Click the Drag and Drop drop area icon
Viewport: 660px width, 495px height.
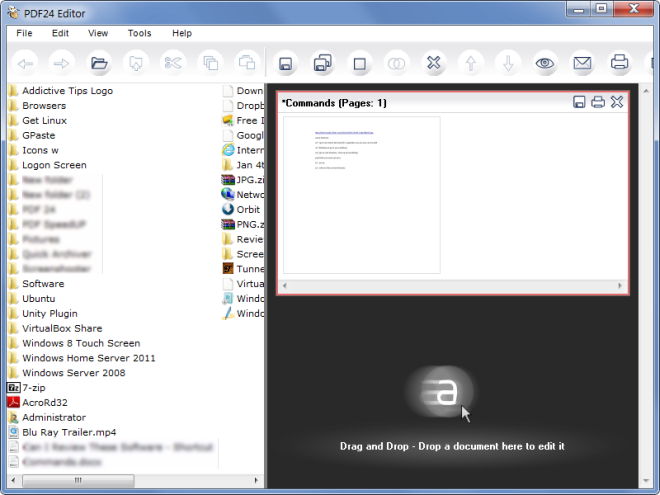[x=441, y=392]
